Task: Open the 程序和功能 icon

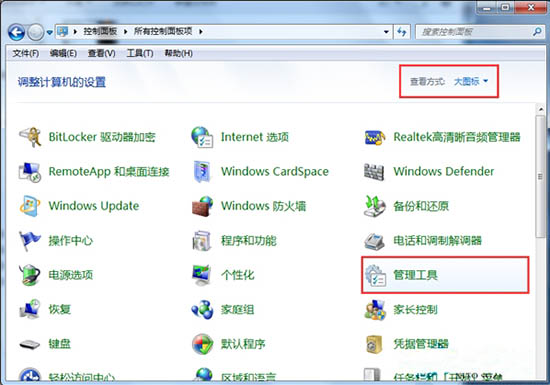Action: click(x=202, y=241)
